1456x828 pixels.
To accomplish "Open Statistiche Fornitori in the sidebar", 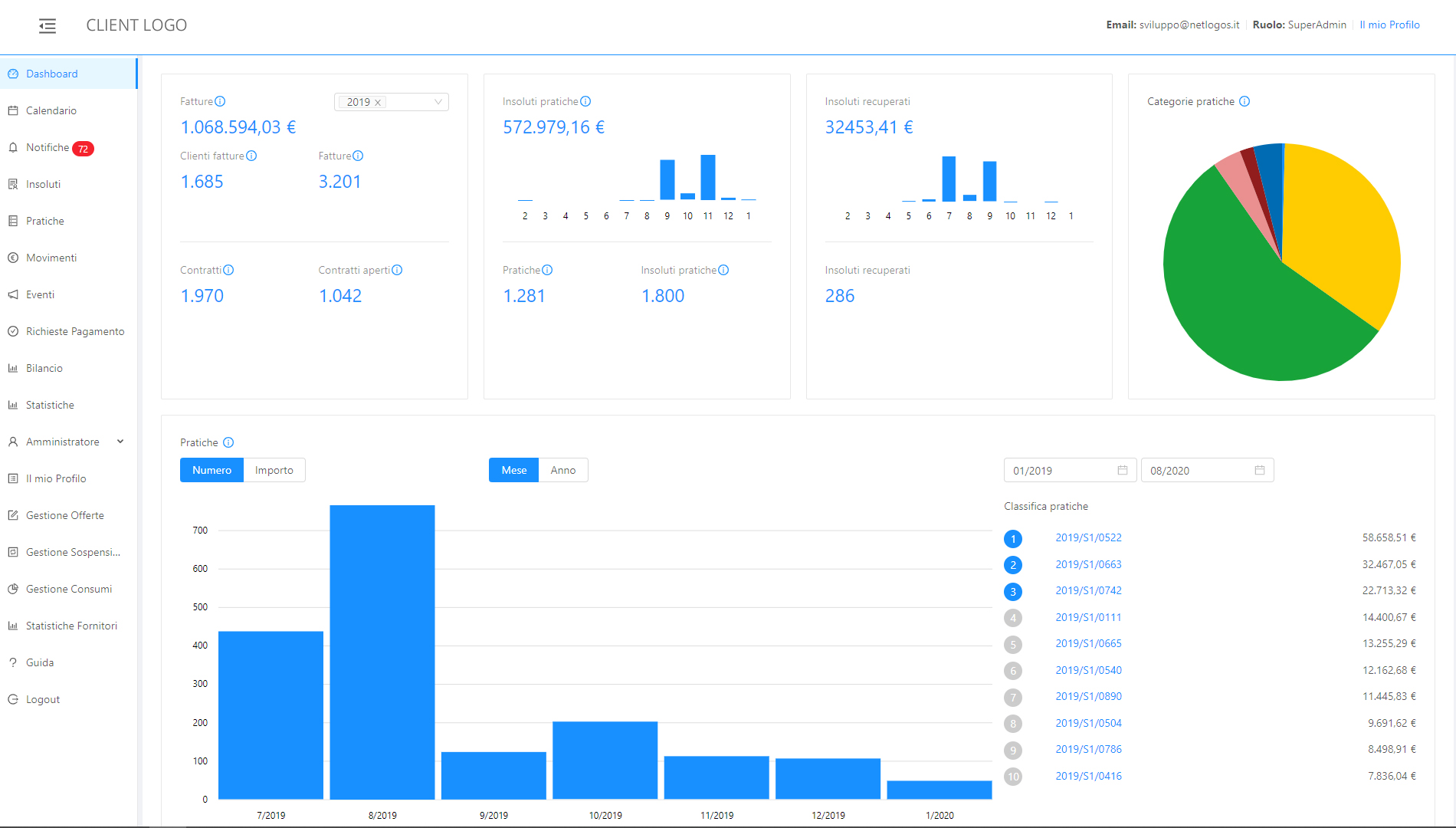I will click(71, 626).
